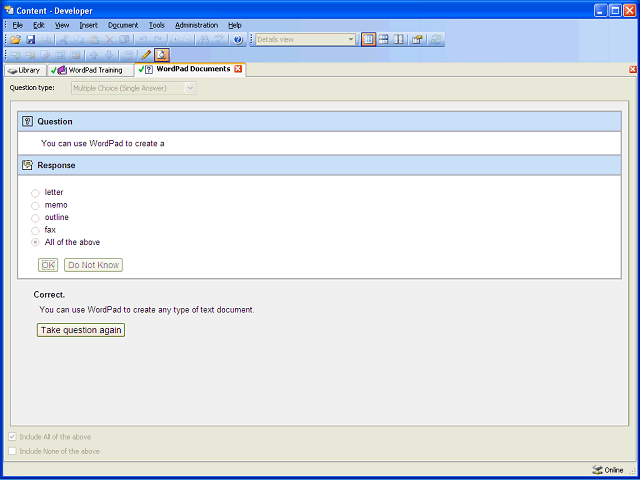The width and height of the screenshot is (640, 480).
Task: Redo the last action
Action: tap(158, 40)
